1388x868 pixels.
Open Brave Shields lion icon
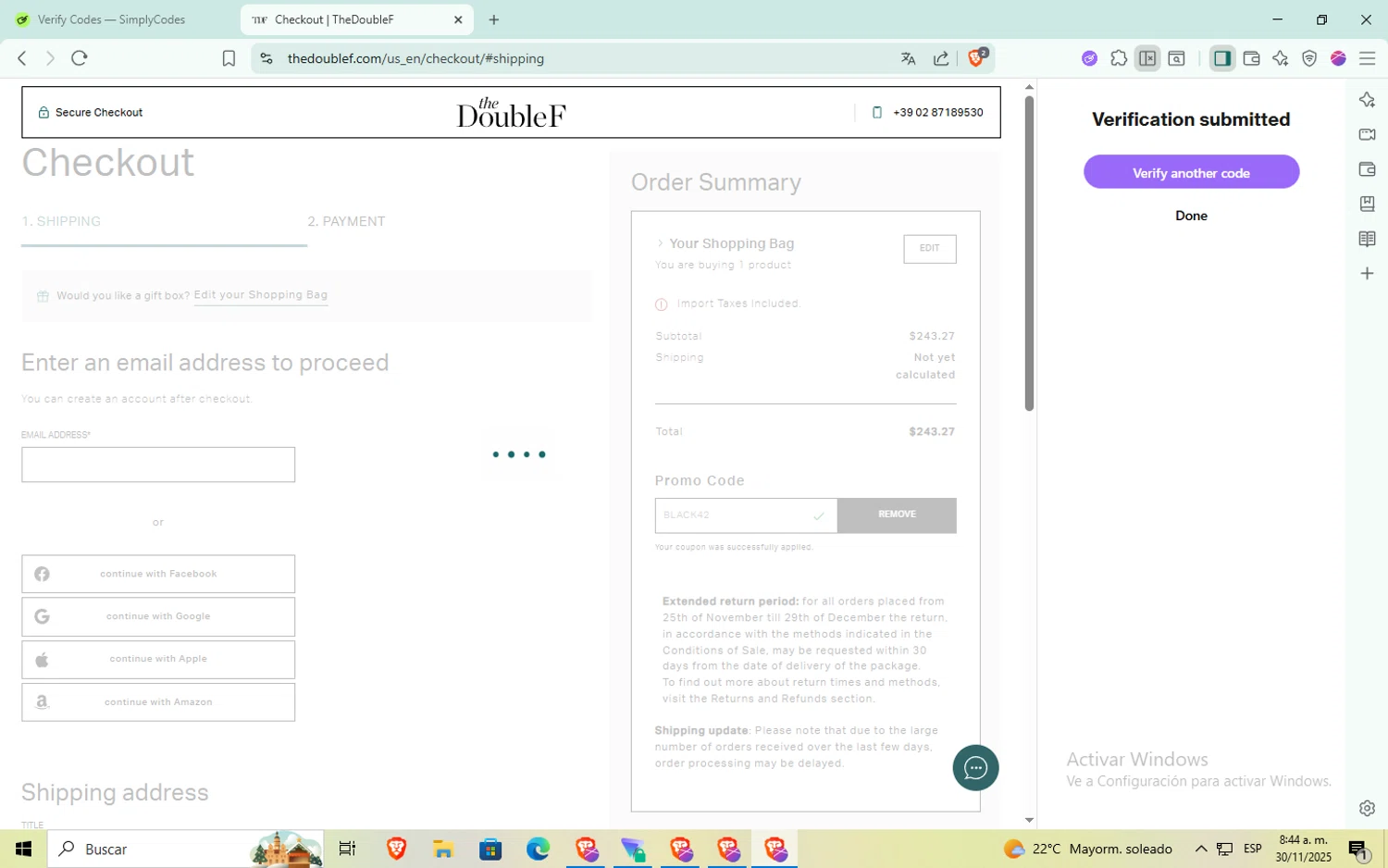point(976,57)
